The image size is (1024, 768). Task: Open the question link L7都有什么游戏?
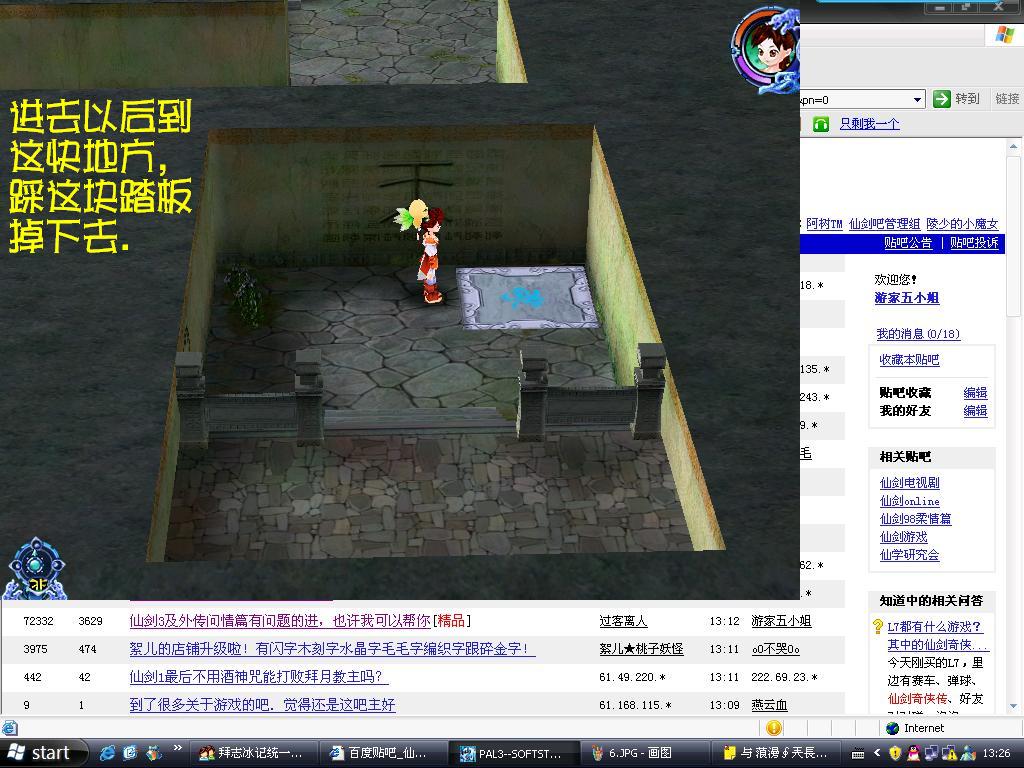tap(934, 627)
